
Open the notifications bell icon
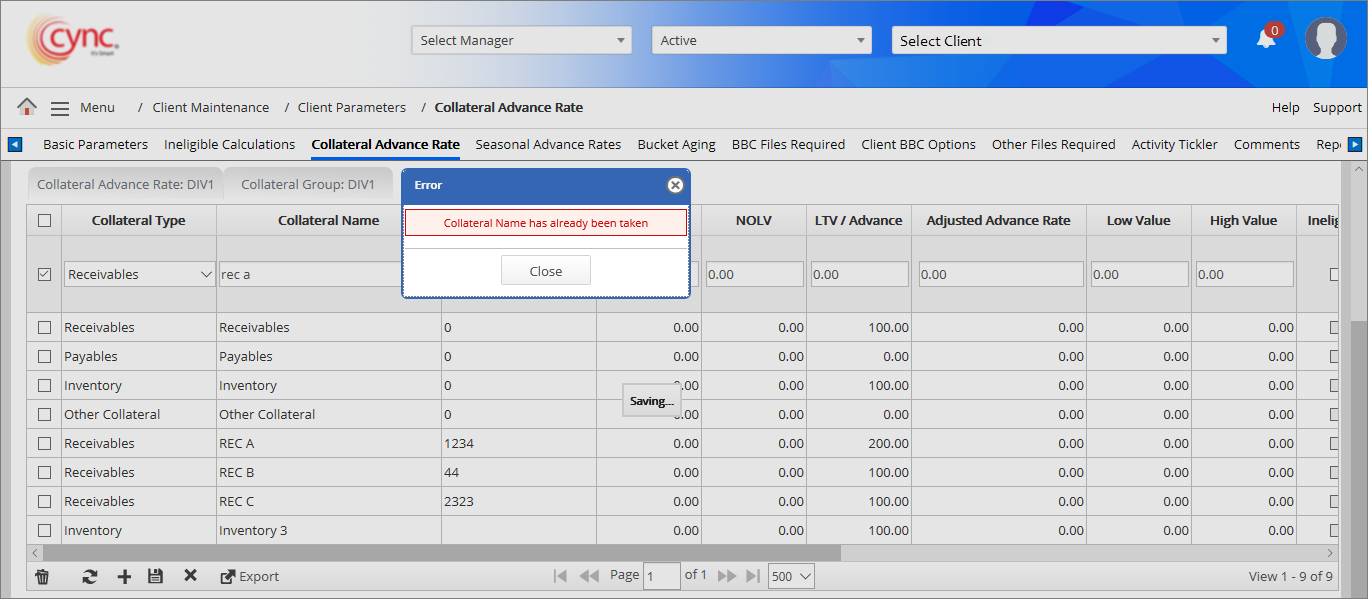[1266, 40]
